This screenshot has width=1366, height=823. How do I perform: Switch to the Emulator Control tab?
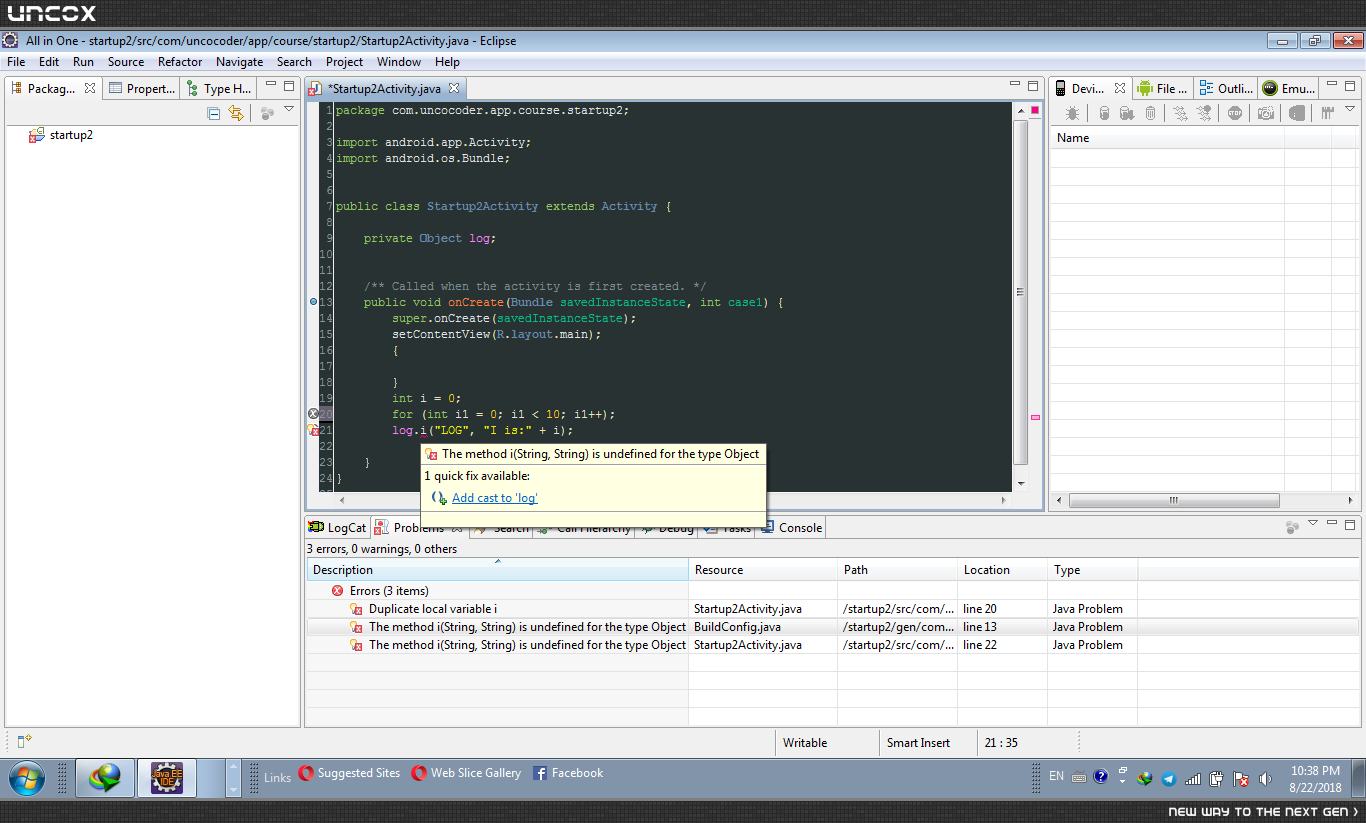(1288, 88)
